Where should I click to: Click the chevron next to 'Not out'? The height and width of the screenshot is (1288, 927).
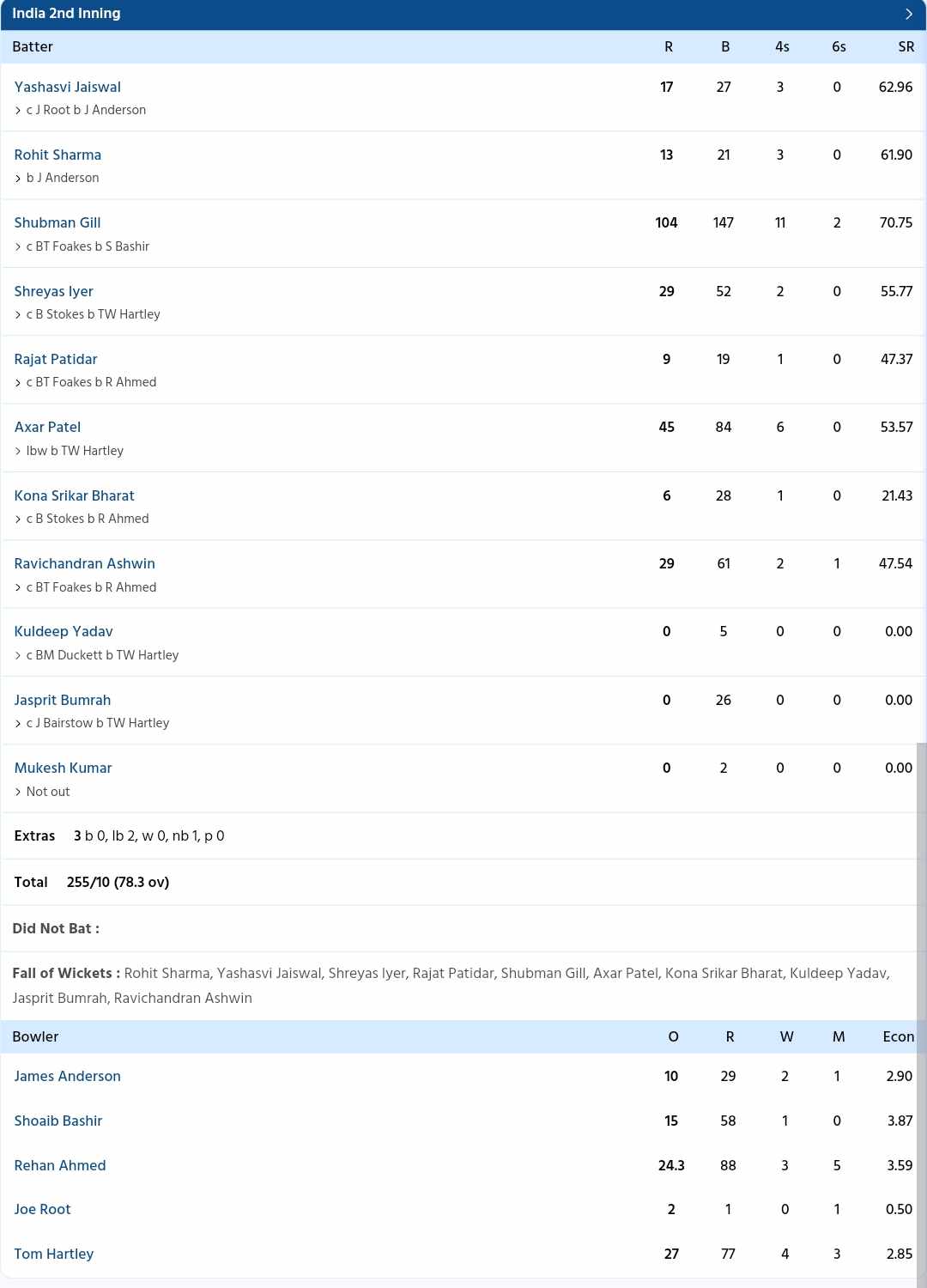(18, 792)
